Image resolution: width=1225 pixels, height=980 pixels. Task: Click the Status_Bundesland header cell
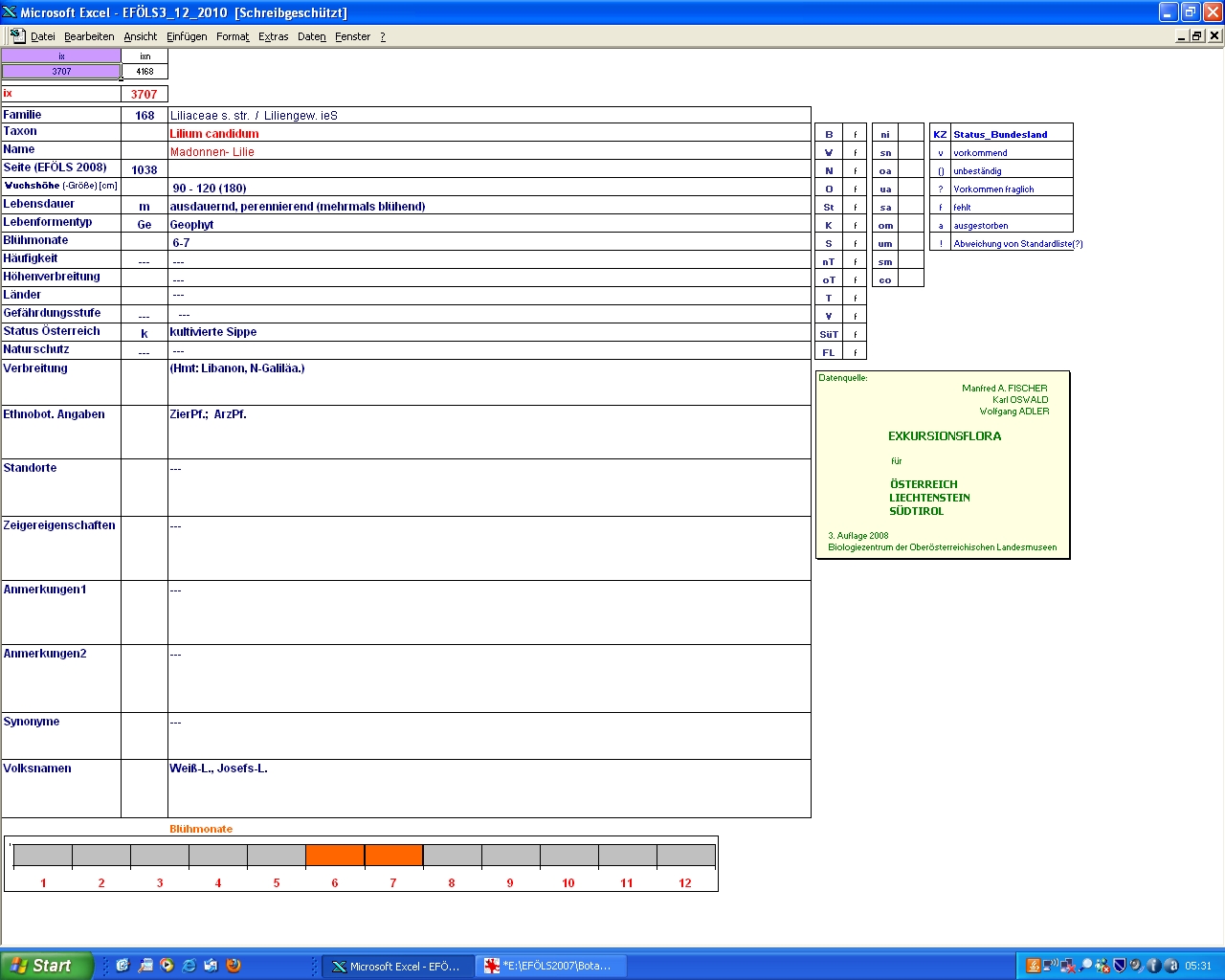tap(1012, 134)
